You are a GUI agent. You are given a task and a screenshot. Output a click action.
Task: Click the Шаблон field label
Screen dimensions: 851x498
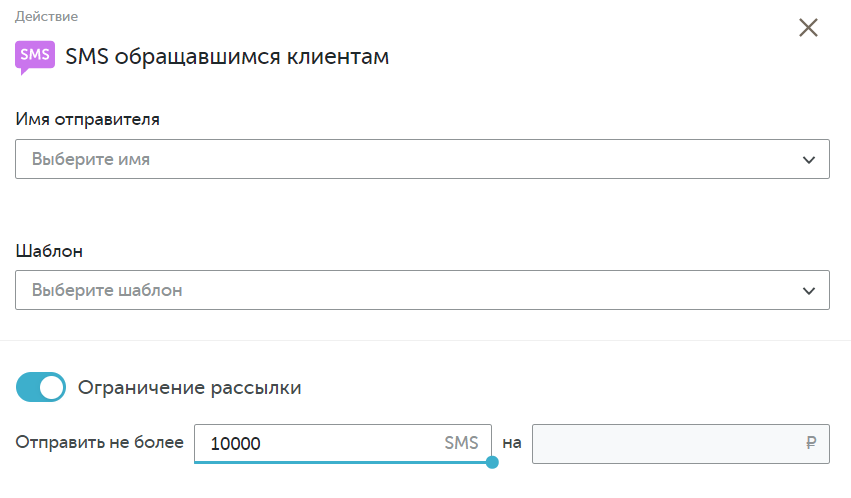click(x=49, y=251)
